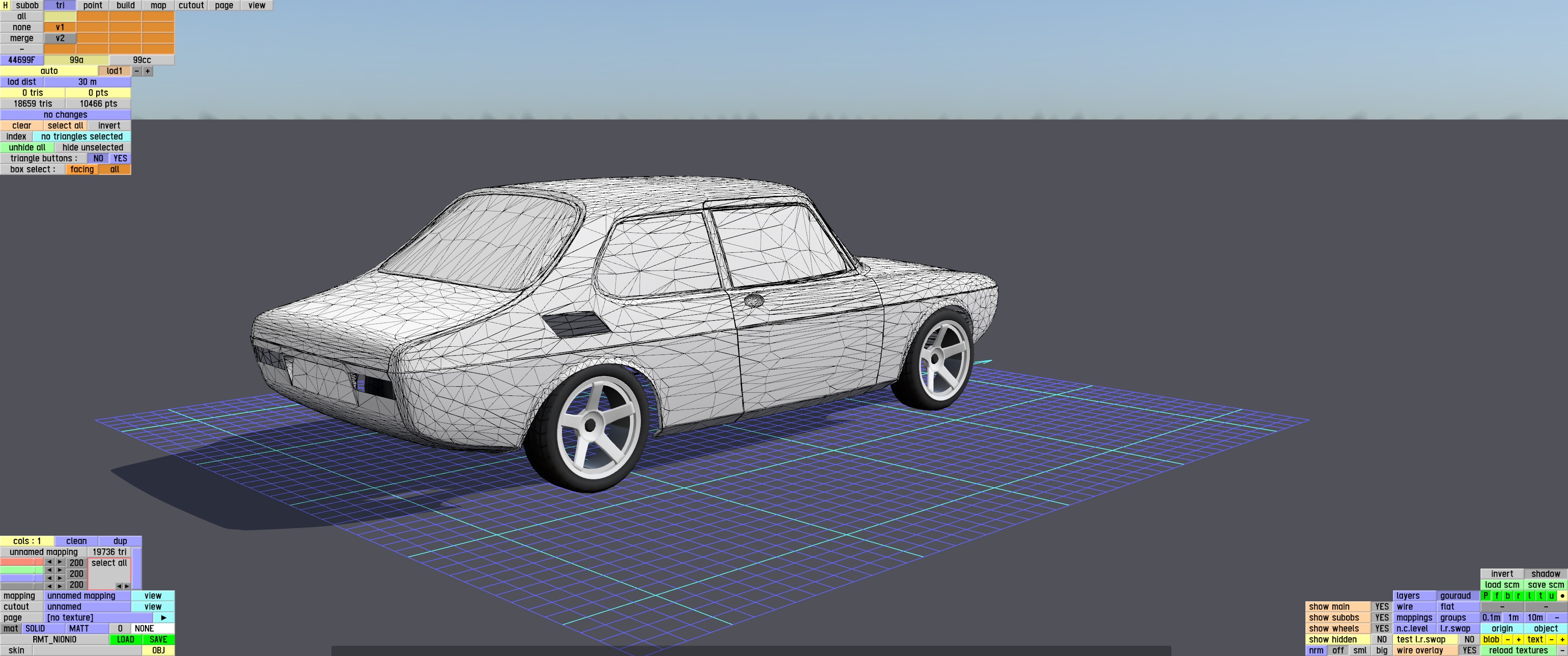The height and width of the screenshot is (656, 1568).
Task: Click the black dot layer button
Action: click(1562, 596)
